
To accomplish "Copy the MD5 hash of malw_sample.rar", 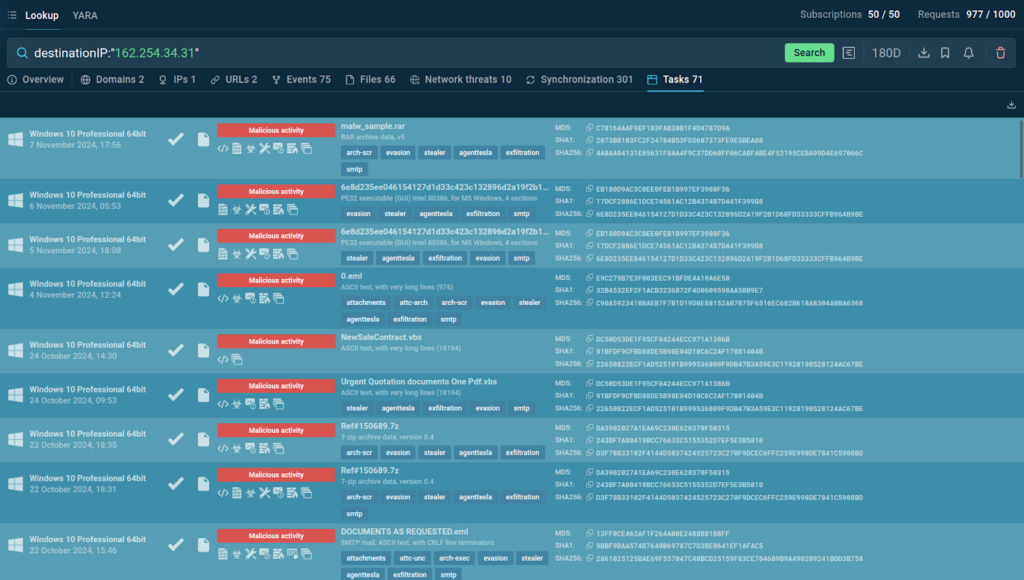I will point(589,128).
